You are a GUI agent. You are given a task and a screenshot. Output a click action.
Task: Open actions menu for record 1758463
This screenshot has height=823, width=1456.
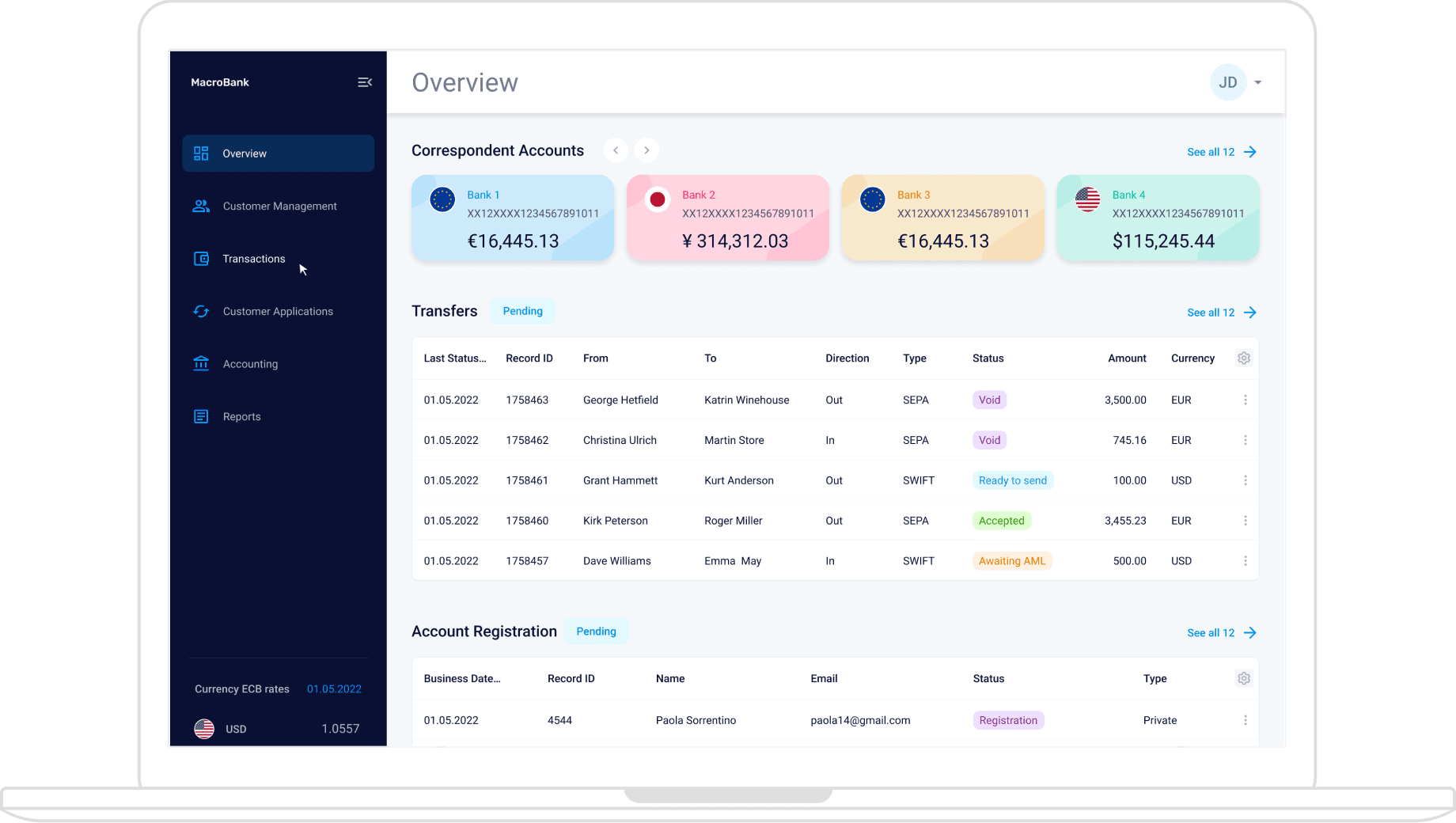tap(1246, 400)
